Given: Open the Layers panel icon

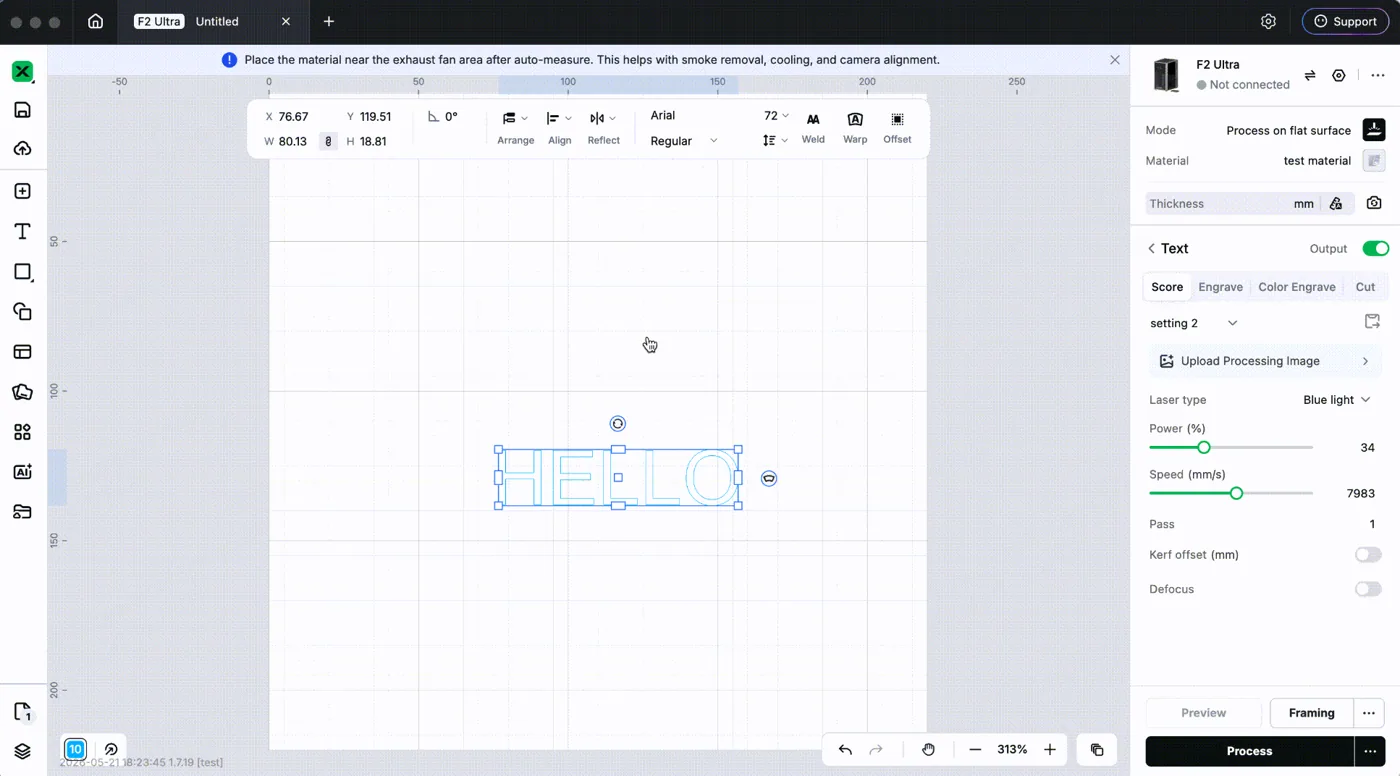Looking at the screenshot, I should coord(22,751).
